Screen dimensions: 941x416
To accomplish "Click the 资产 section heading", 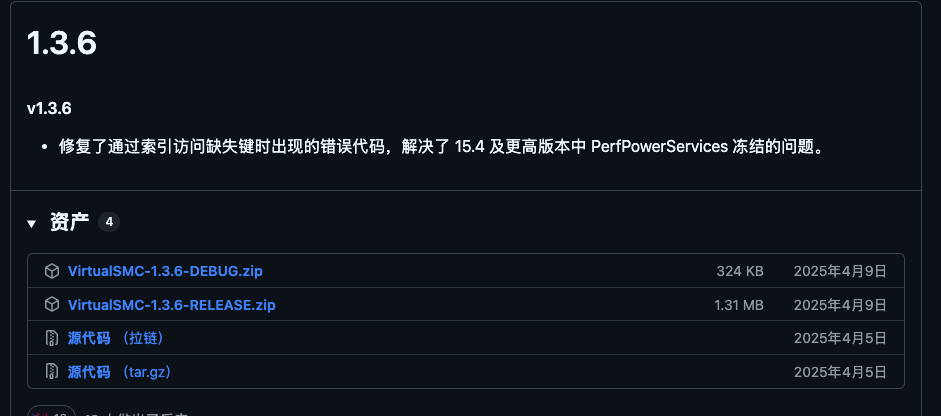I will (69, 222).
